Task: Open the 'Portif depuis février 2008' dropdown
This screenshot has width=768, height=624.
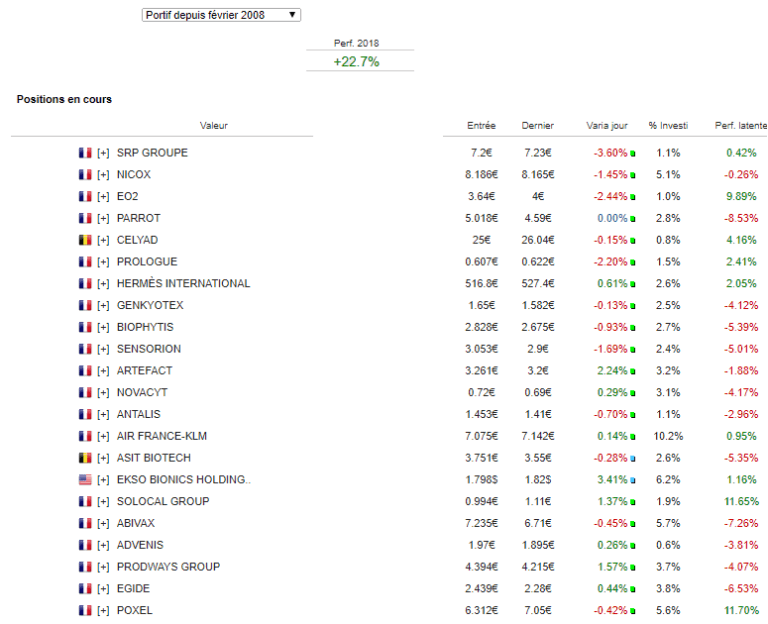Action: tap(220, 15)
